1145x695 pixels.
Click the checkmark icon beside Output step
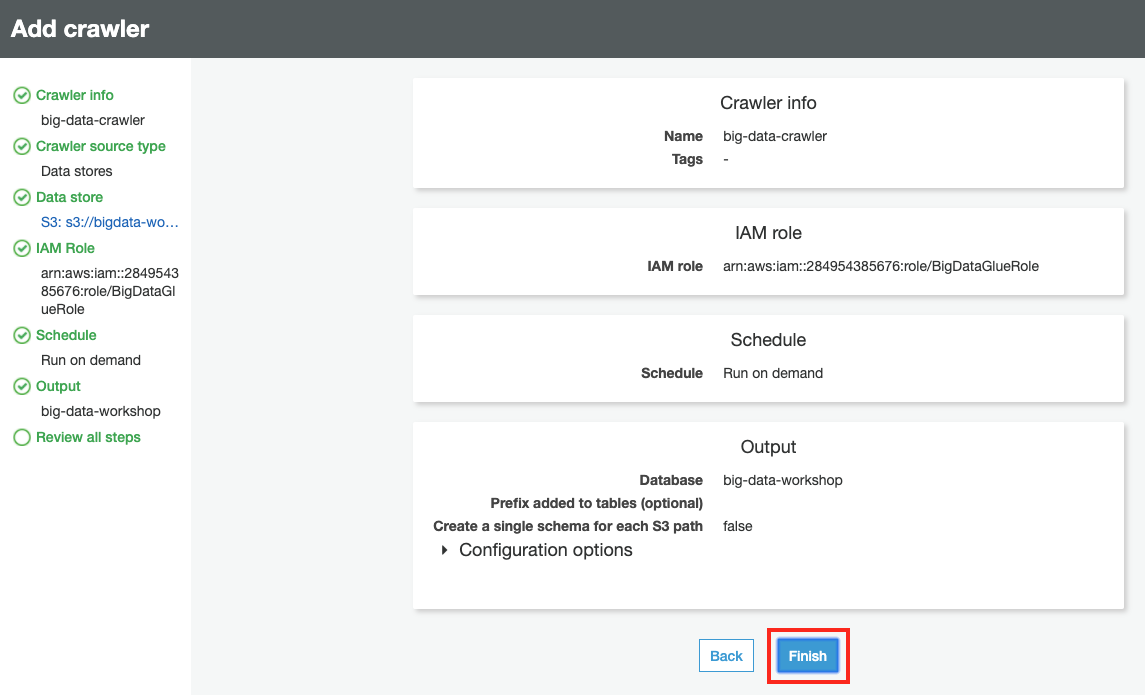(21, 386)
